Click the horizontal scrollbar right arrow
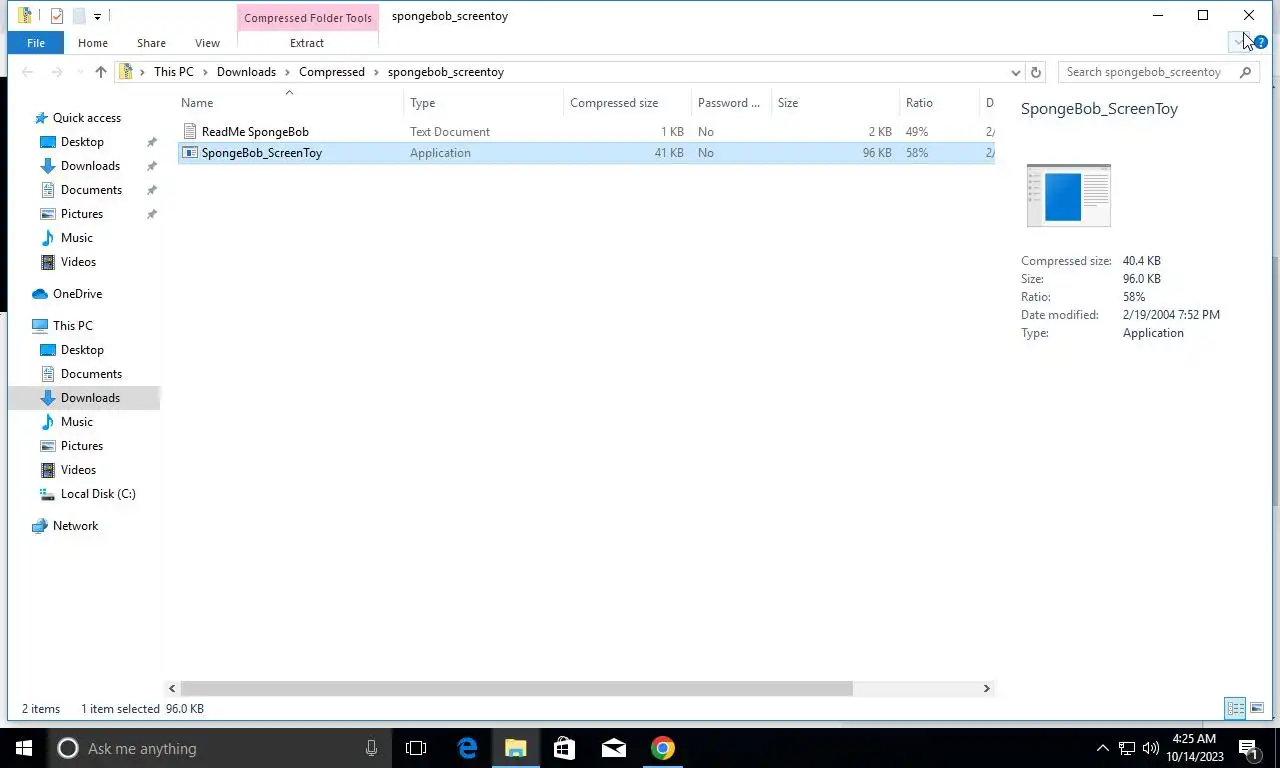This screenshot has width=1280, height=768. point(986,688)
